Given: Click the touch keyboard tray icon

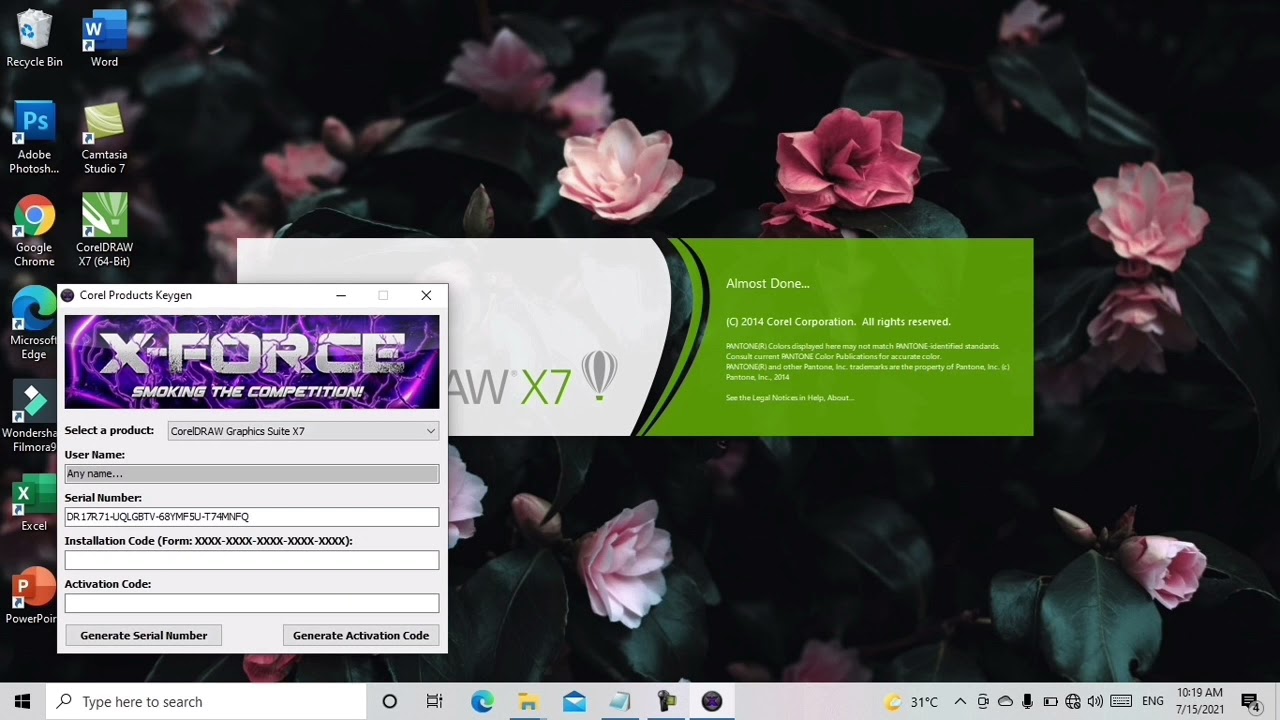Looking at the screenshot, I should click(x=1121, y=702).
